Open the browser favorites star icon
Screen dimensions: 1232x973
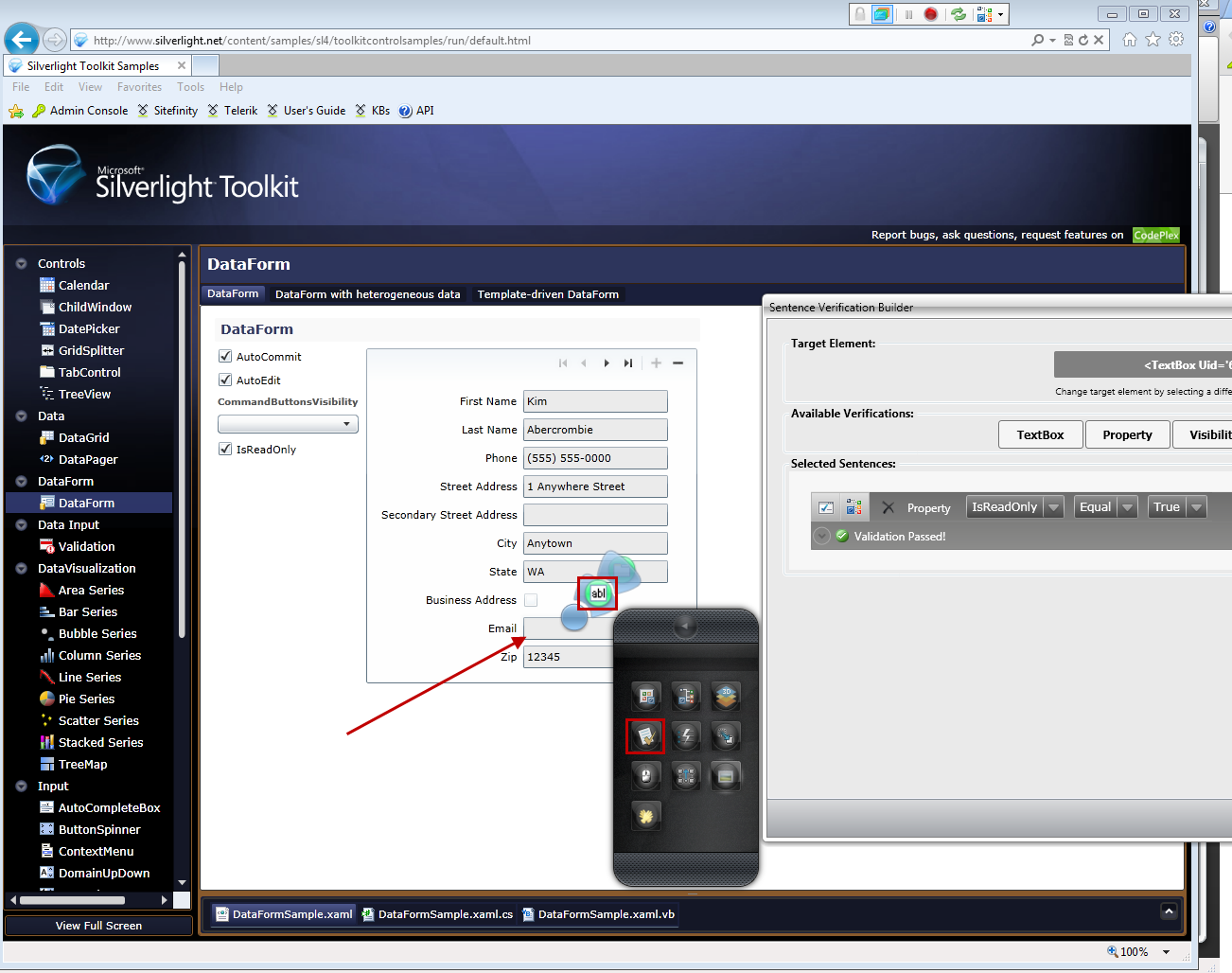tap(1153, 40)
